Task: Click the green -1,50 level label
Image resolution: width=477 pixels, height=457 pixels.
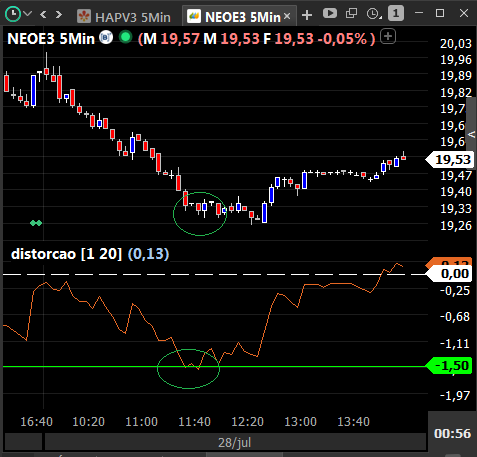Action: pyautogui.click(x=449, y=366)
